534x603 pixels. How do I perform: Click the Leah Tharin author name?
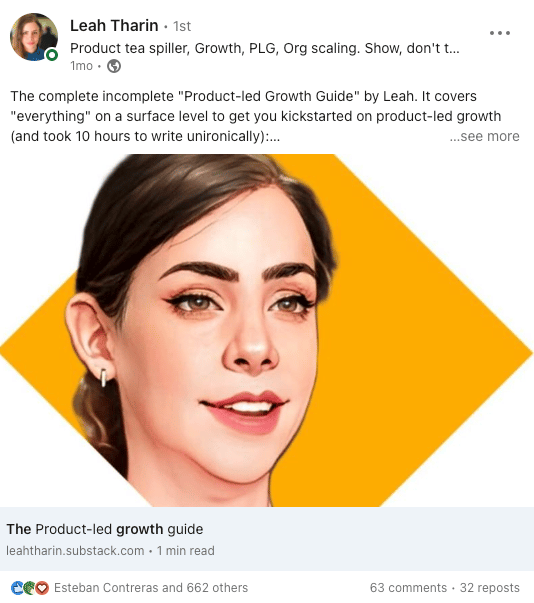(x=114, y=26)
